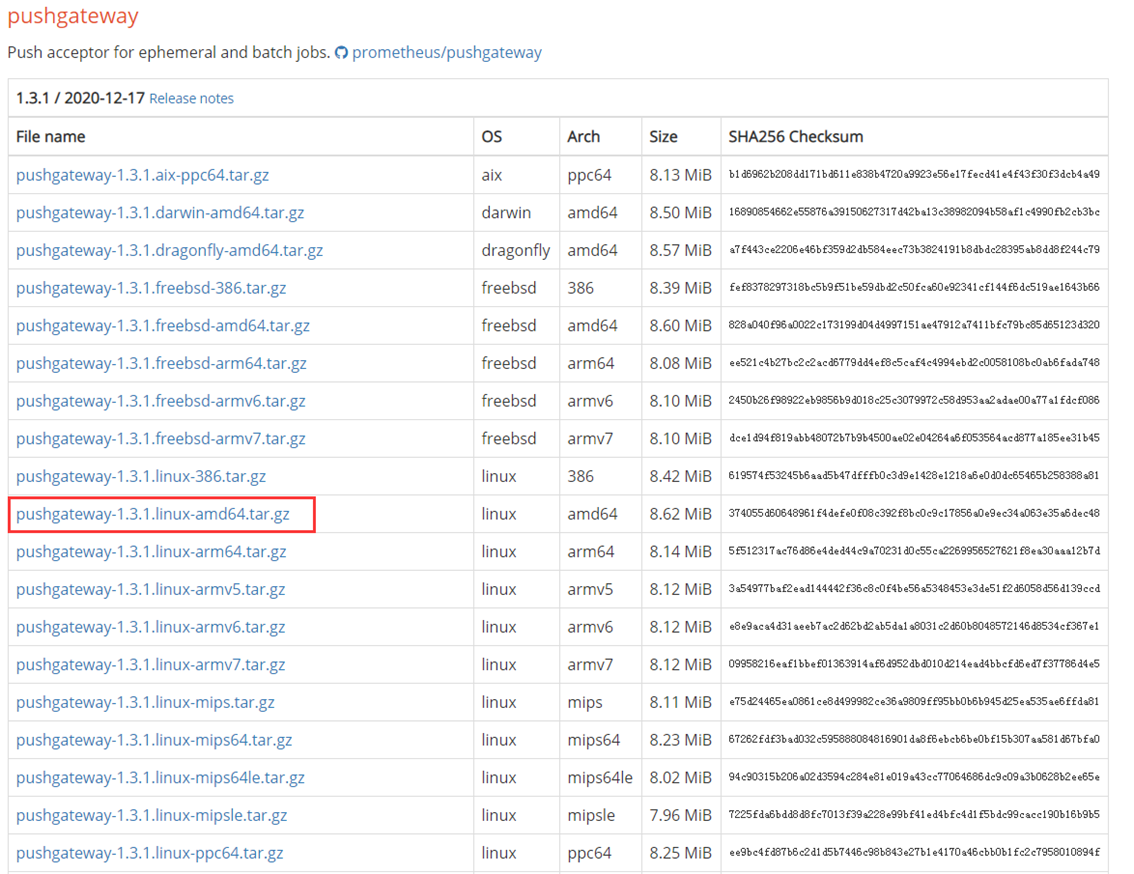Download pushgateway-1.3.1.linux-386.tar.gz
Image resolution: width=1134 pixels, height=874 pixels.
pos(141,476)
